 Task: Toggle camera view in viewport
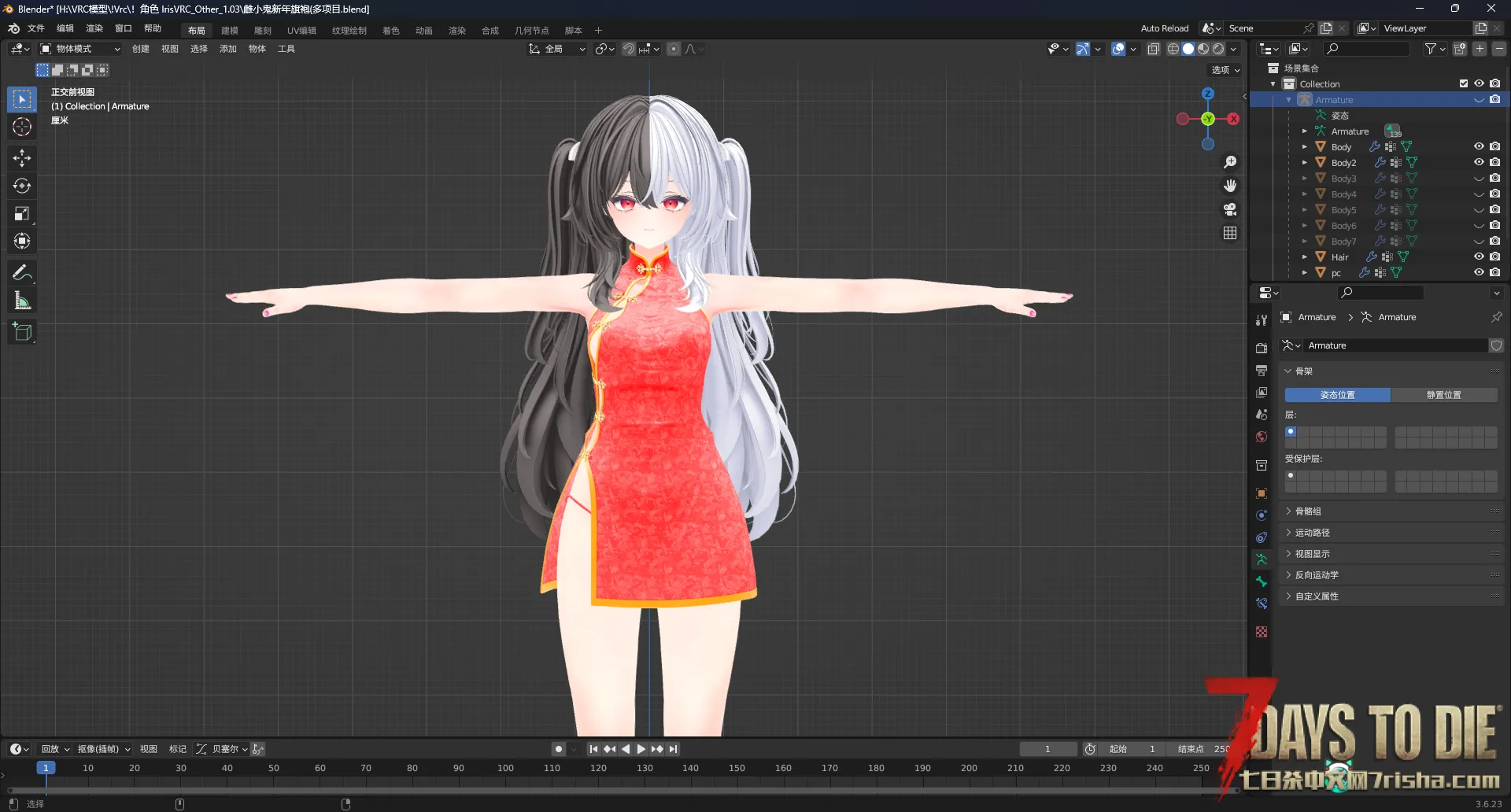[x=1230, y=209]
